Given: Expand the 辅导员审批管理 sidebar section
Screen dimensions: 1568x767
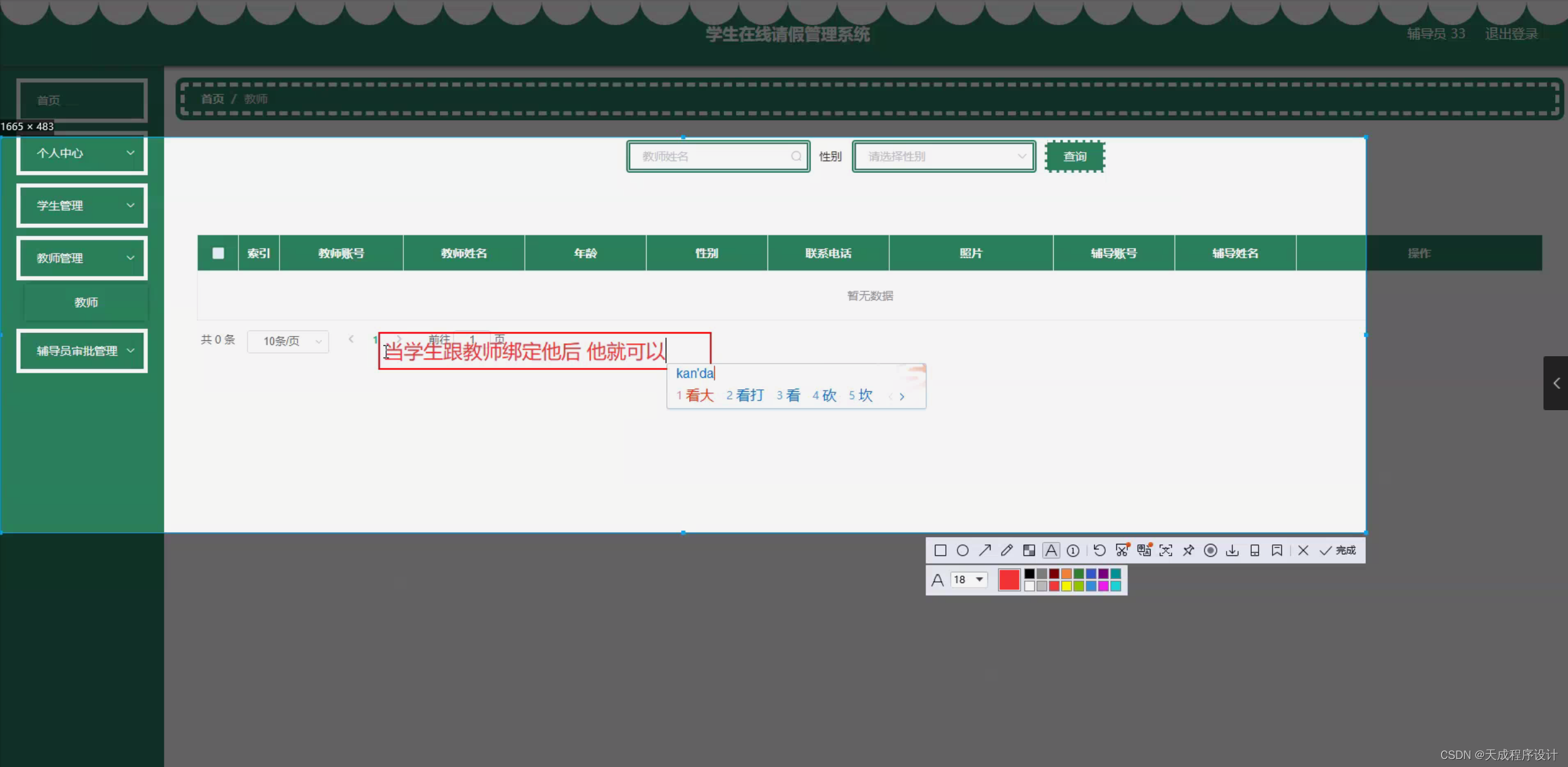Looking at the screenshot, I should pos(82,351).
